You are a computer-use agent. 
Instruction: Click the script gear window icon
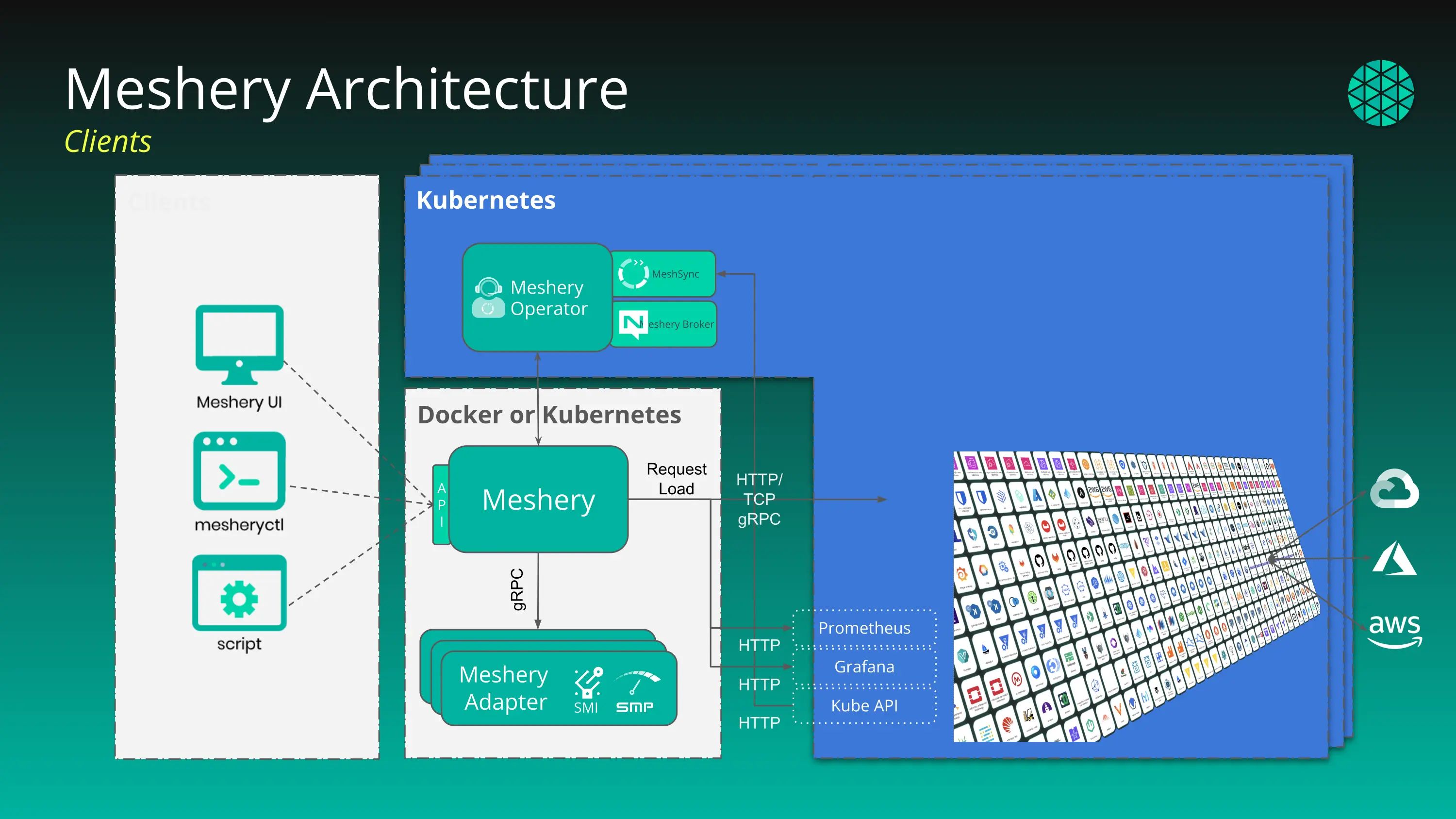(239, 593)
